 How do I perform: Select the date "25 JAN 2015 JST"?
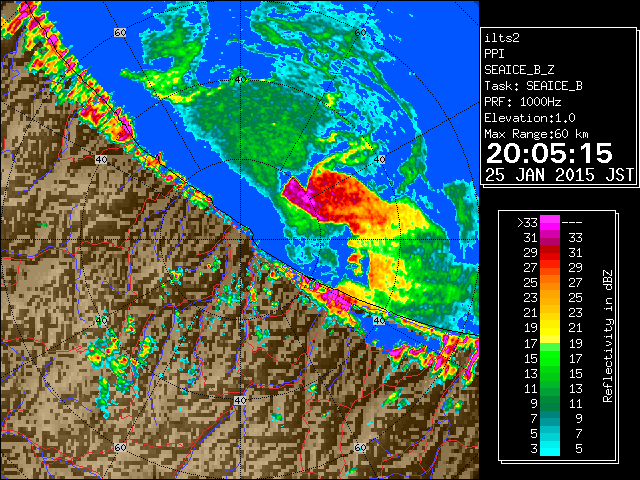(559, 175)
